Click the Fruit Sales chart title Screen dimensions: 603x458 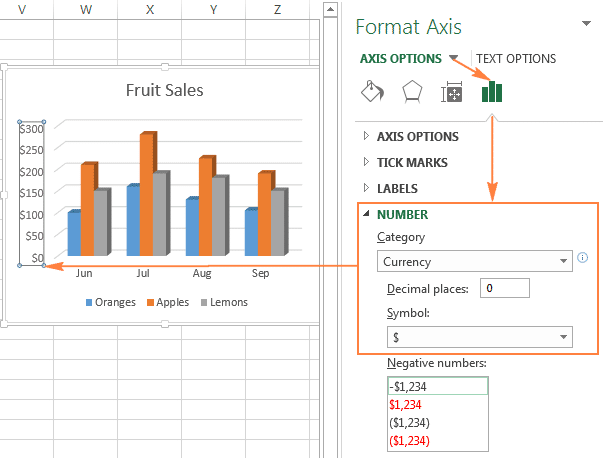(x=164, y=90)
